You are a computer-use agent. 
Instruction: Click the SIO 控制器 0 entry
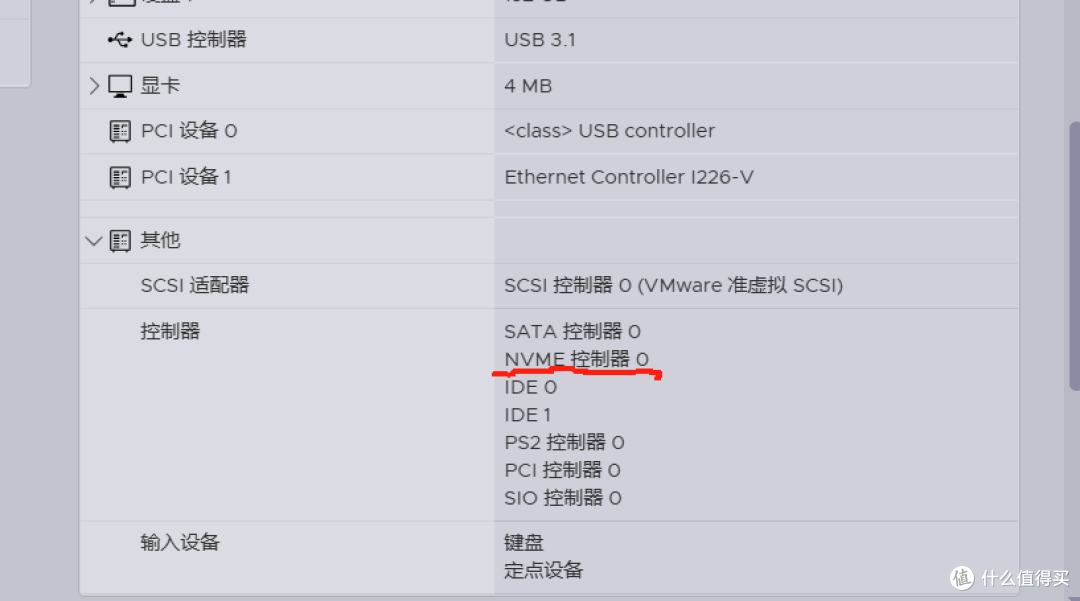tap(563, 498)
